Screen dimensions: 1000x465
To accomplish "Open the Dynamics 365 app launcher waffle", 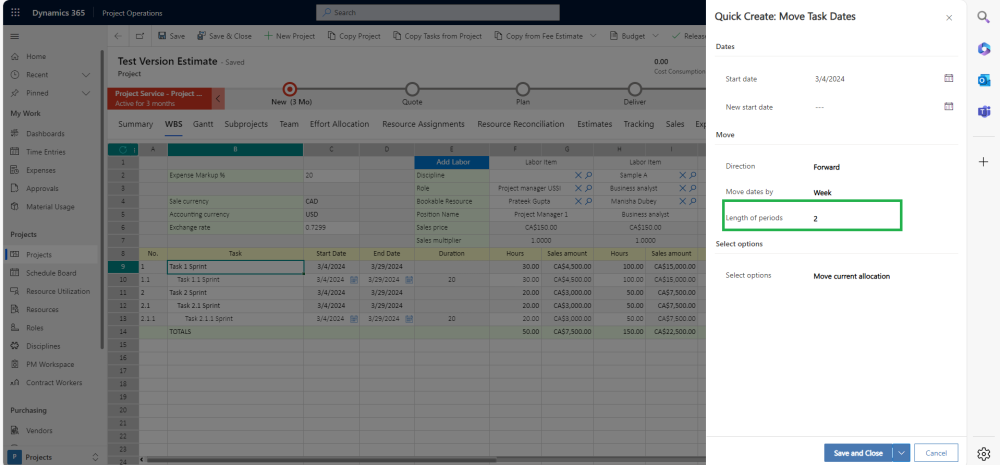I will (15, 13).
